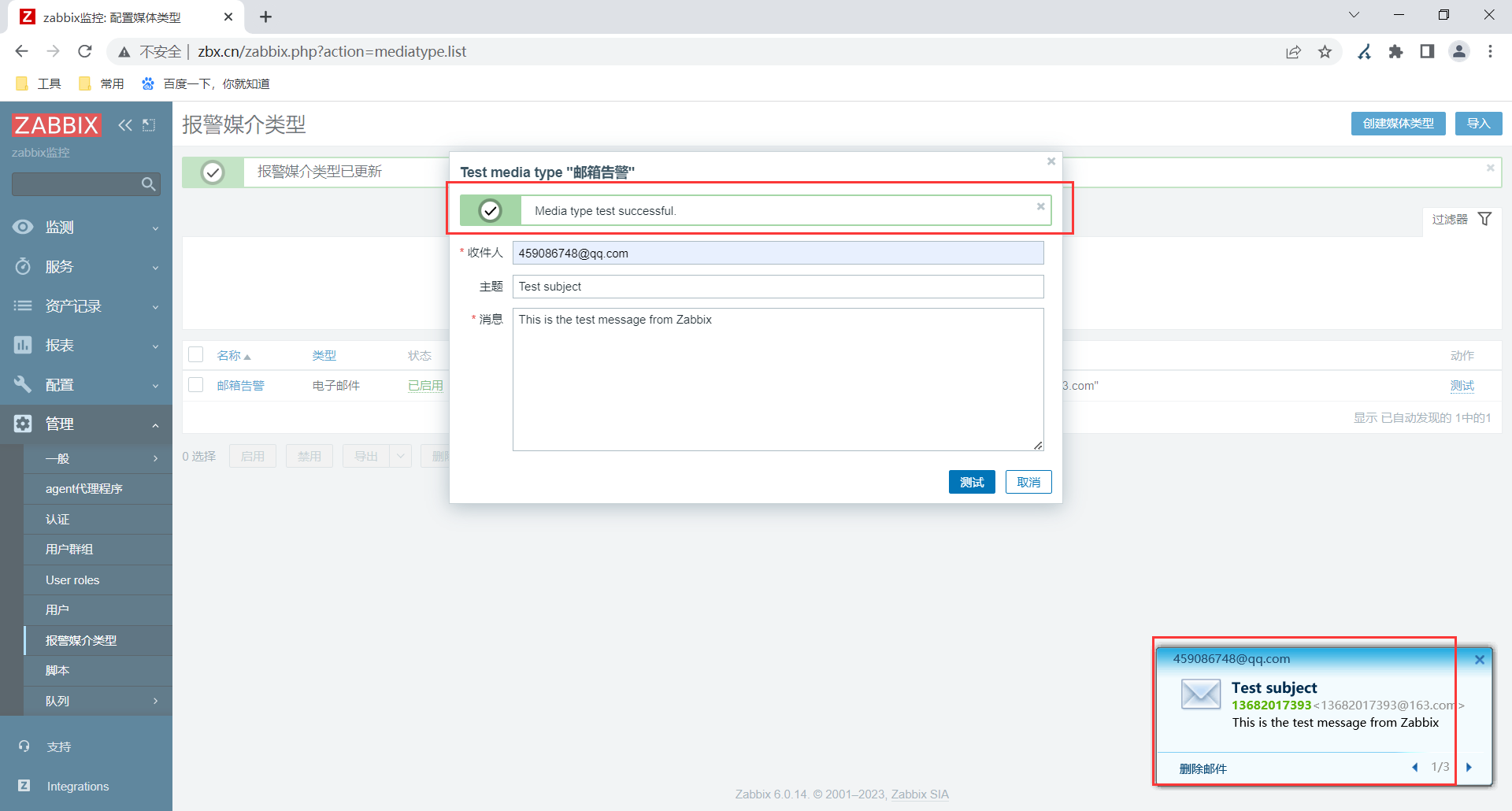Viewport: 1512px width, 811px height.
Task: Open the export format dropdown arrow
Action: point(401,456)
